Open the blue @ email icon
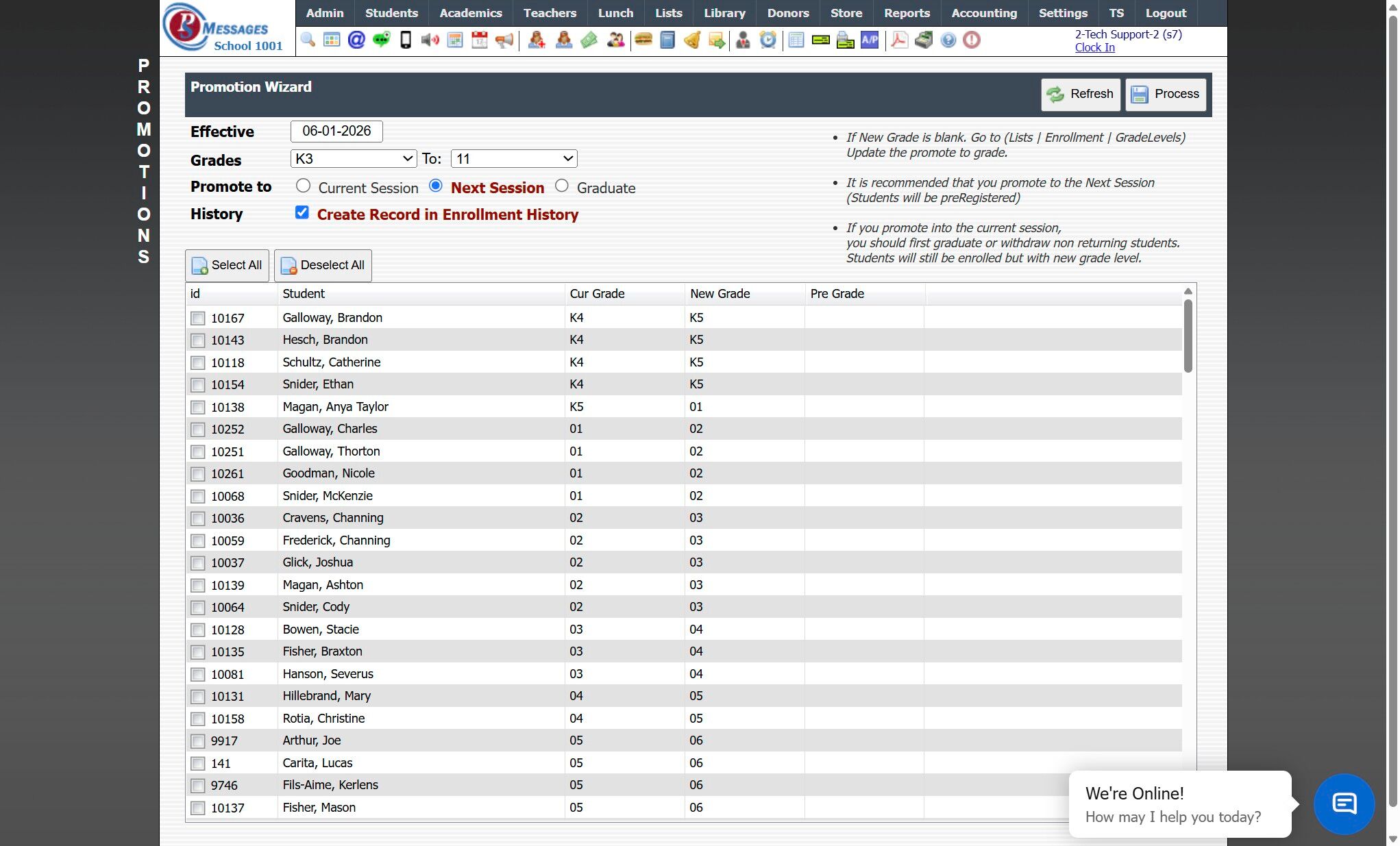 [356, 40]
